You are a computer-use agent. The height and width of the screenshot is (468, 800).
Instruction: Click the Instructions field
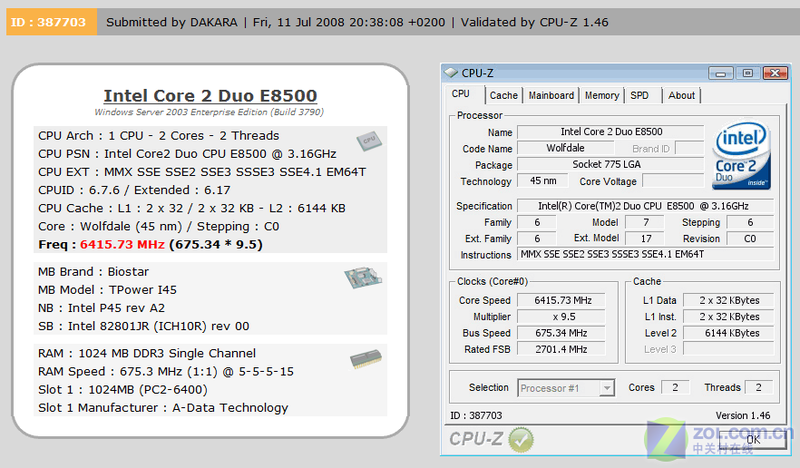coord(645,255)
